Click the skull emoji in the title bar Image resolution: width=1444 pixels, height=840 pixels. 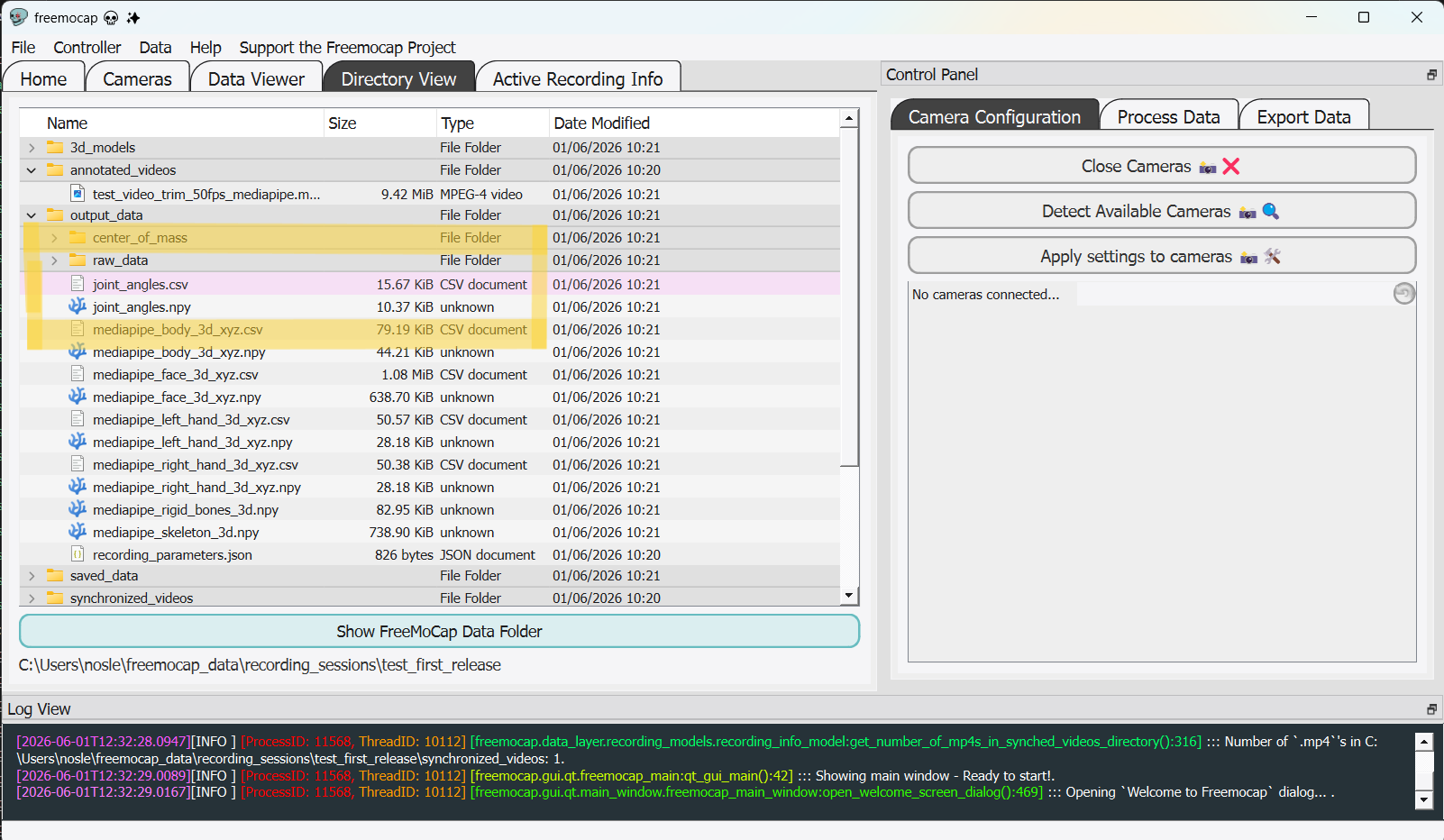pos(111,18)
